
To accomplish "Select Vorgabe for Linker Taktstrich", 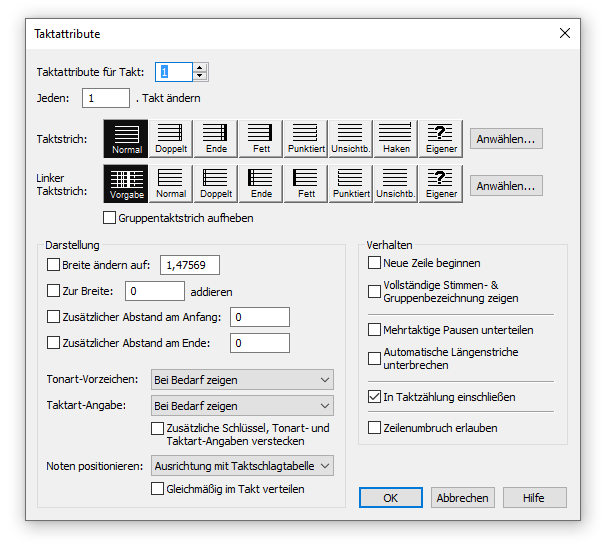I will tap(126, 184).
